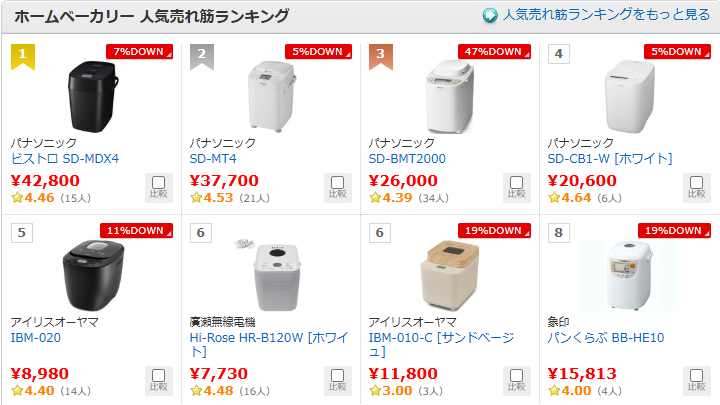Check the compare box for Hi-Rose HR-B120W
720x405 pixels.
tap(338, 381)
